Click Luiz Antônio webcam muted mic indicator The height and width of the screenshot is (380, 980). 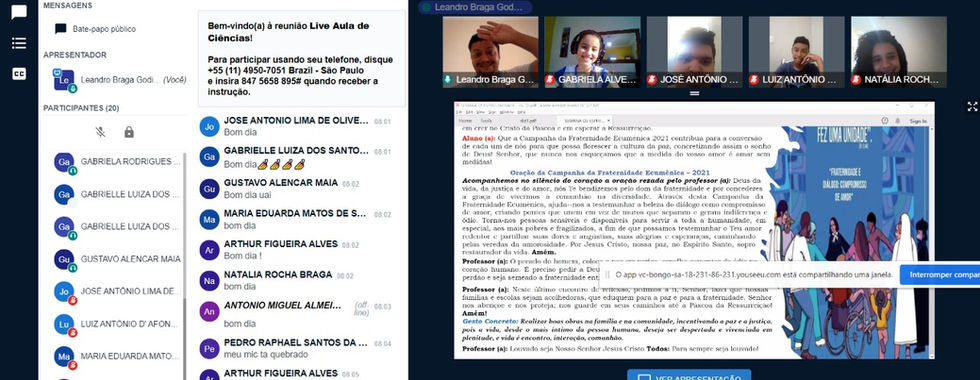pos(754,80)
